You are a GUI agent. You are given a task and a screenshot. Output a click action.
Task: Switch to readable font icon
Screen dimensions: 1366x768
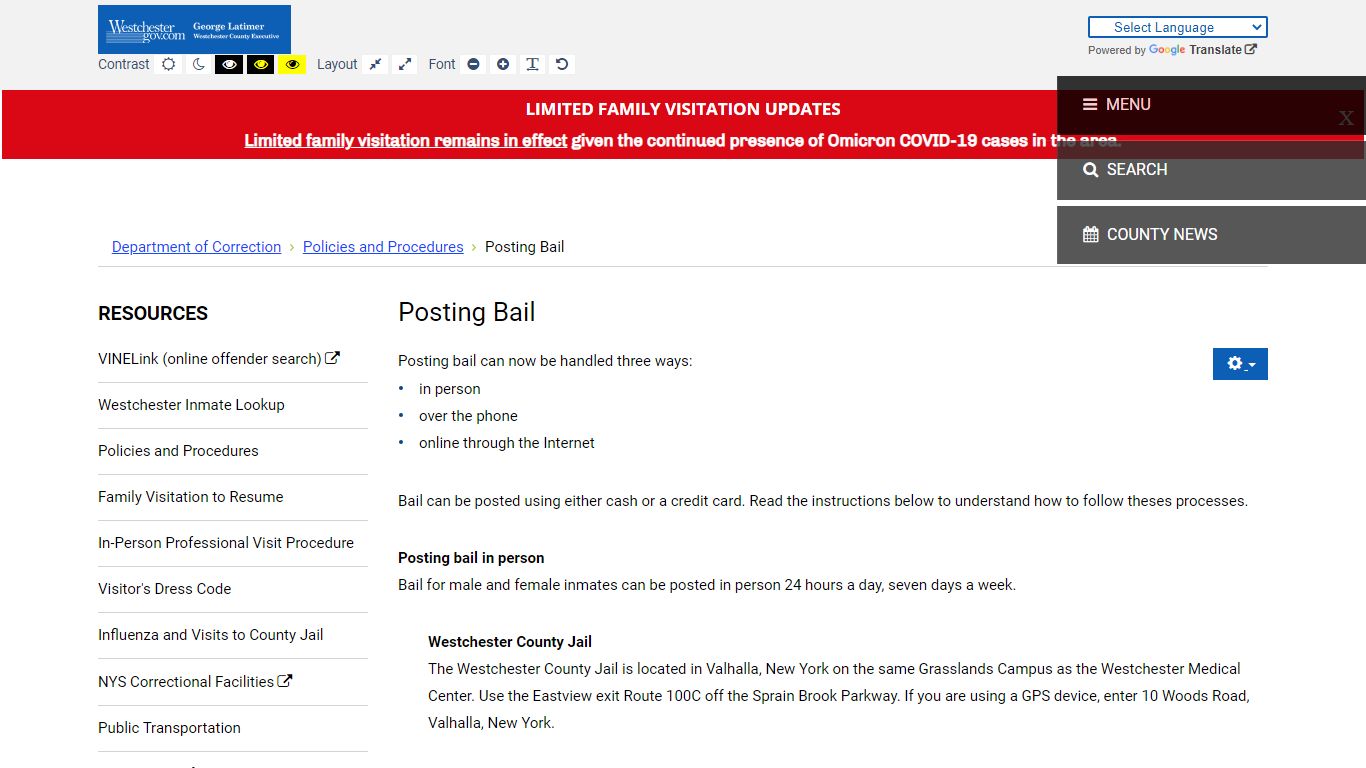pos(533,64)
